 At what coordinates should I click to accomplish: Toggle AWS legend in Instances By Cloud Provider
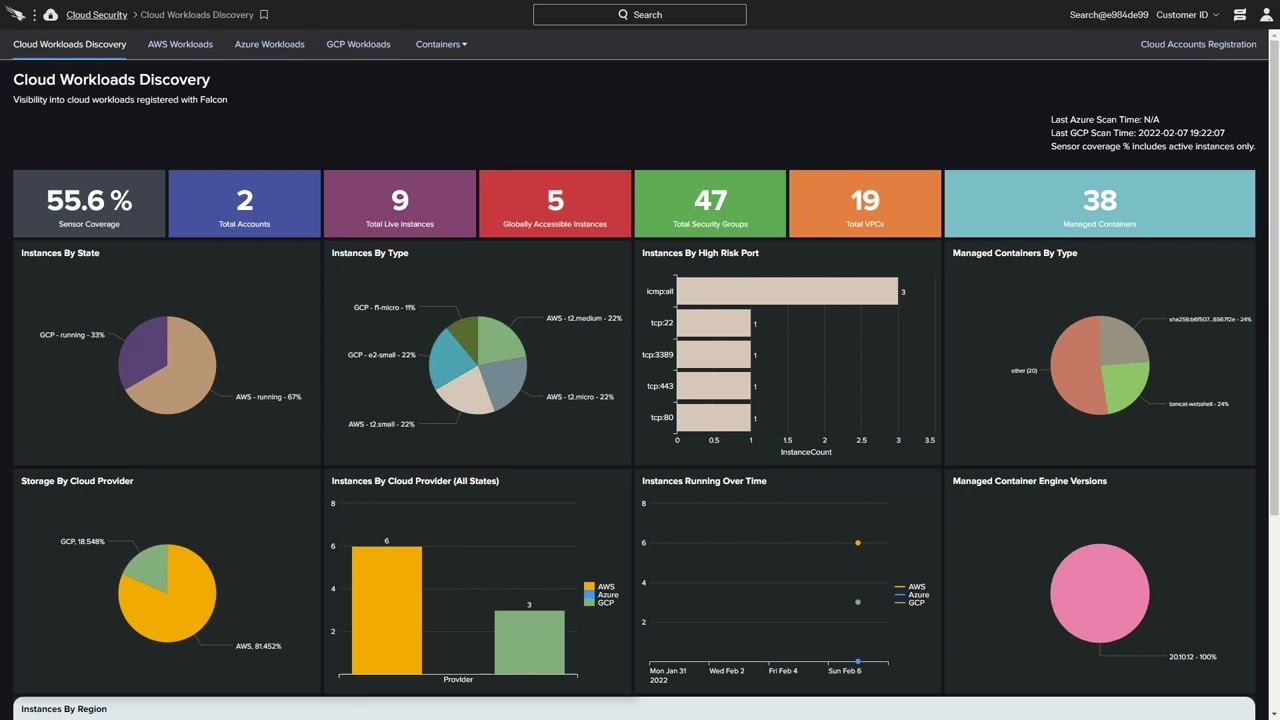[599, 587]
